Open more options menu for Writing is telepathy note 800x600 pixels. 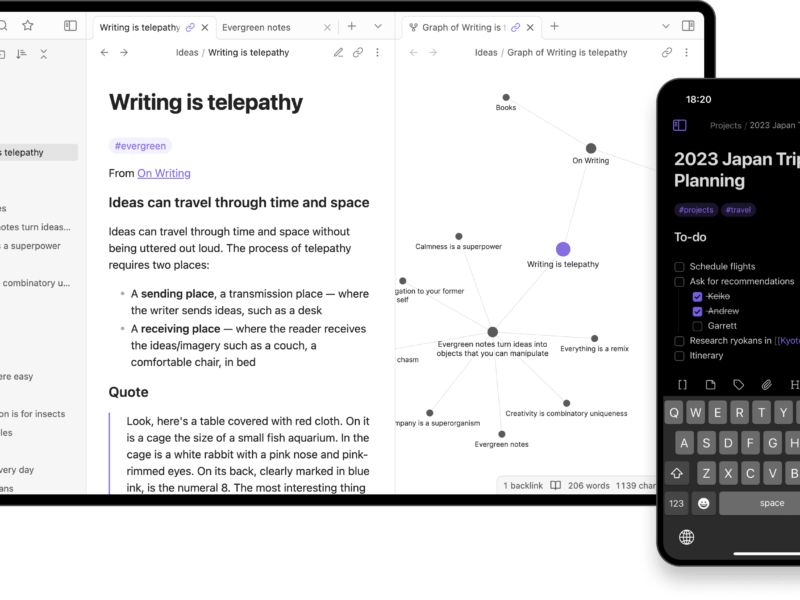point(377,53)
